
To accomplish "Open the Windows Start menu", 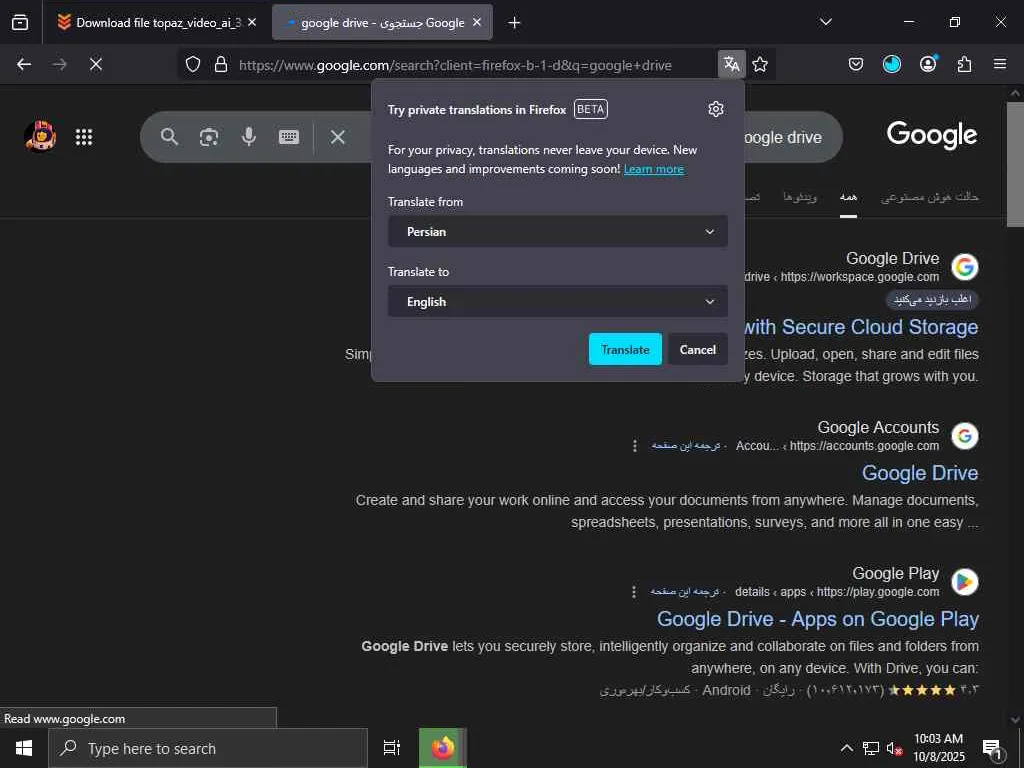I will tap(24, 748).
